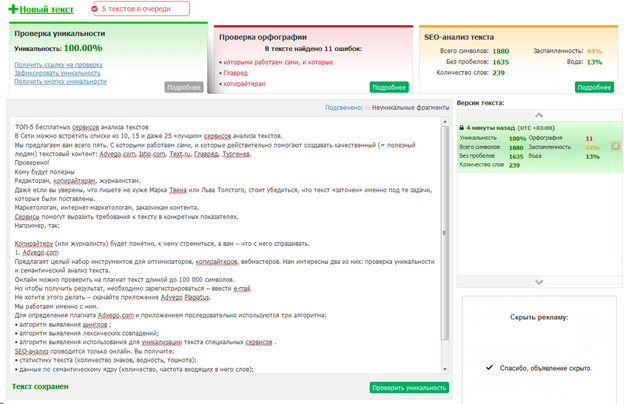Click the 'Текст сохранен' status message
The image size is (624, 404).
[40, 386]
